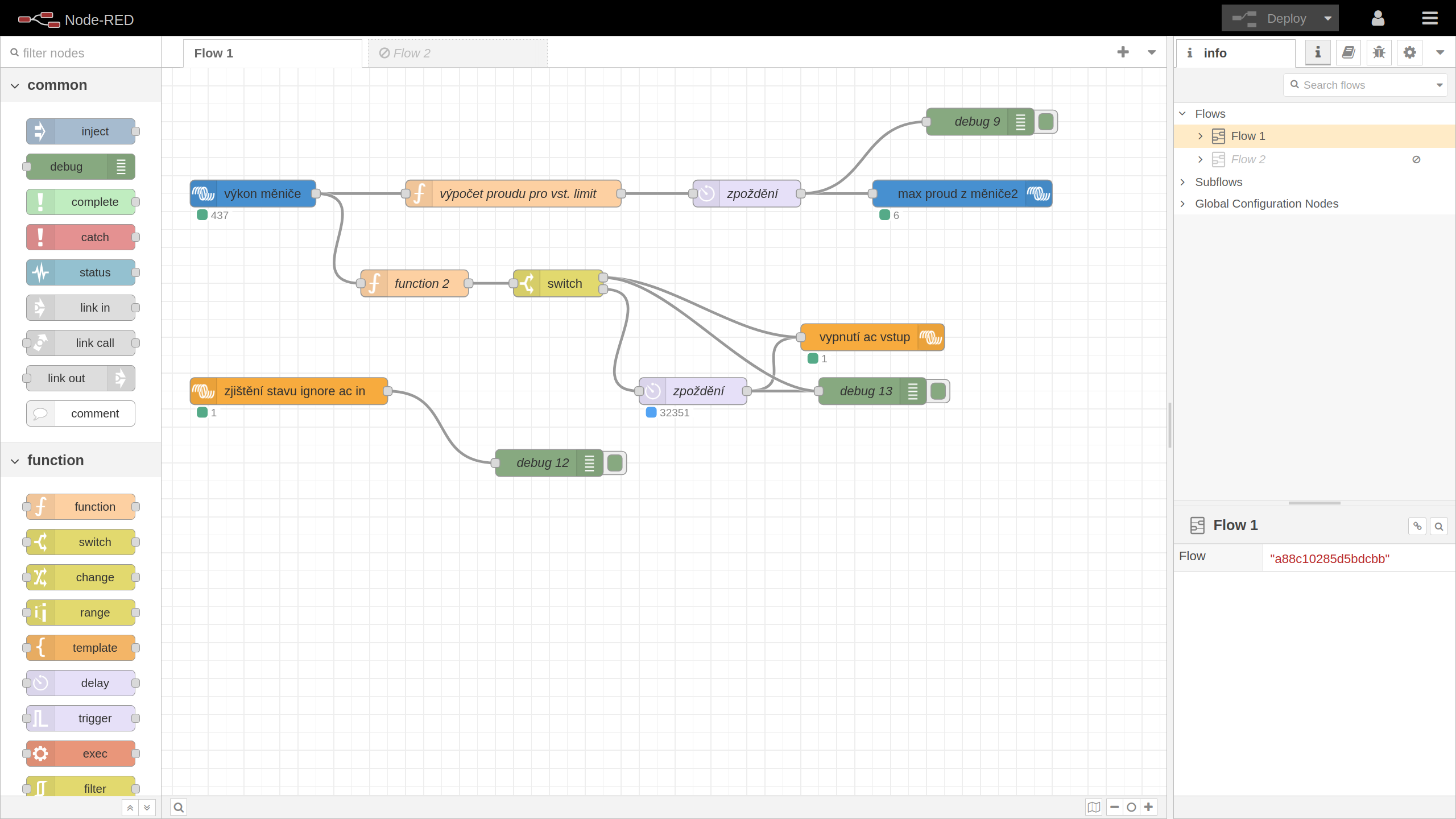Click the filter nodes search field
This screenshot has height=819, width=1456.
tap(85, 53)
